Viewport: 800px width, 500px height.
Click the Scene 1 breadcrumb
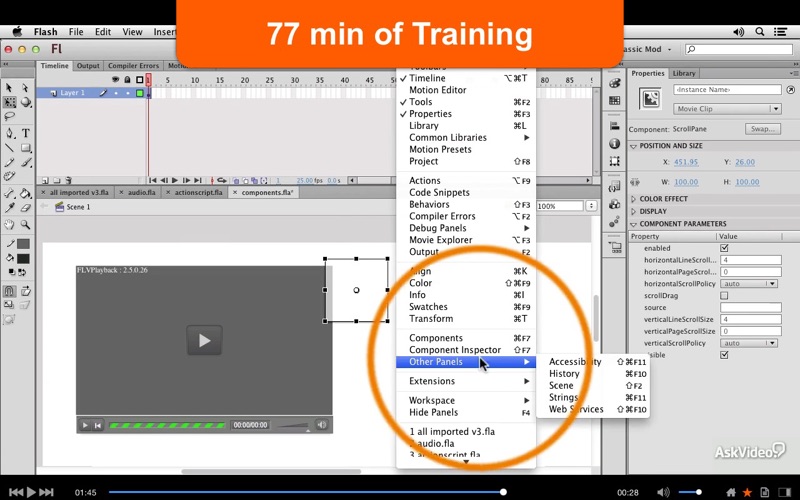point(78,207)
